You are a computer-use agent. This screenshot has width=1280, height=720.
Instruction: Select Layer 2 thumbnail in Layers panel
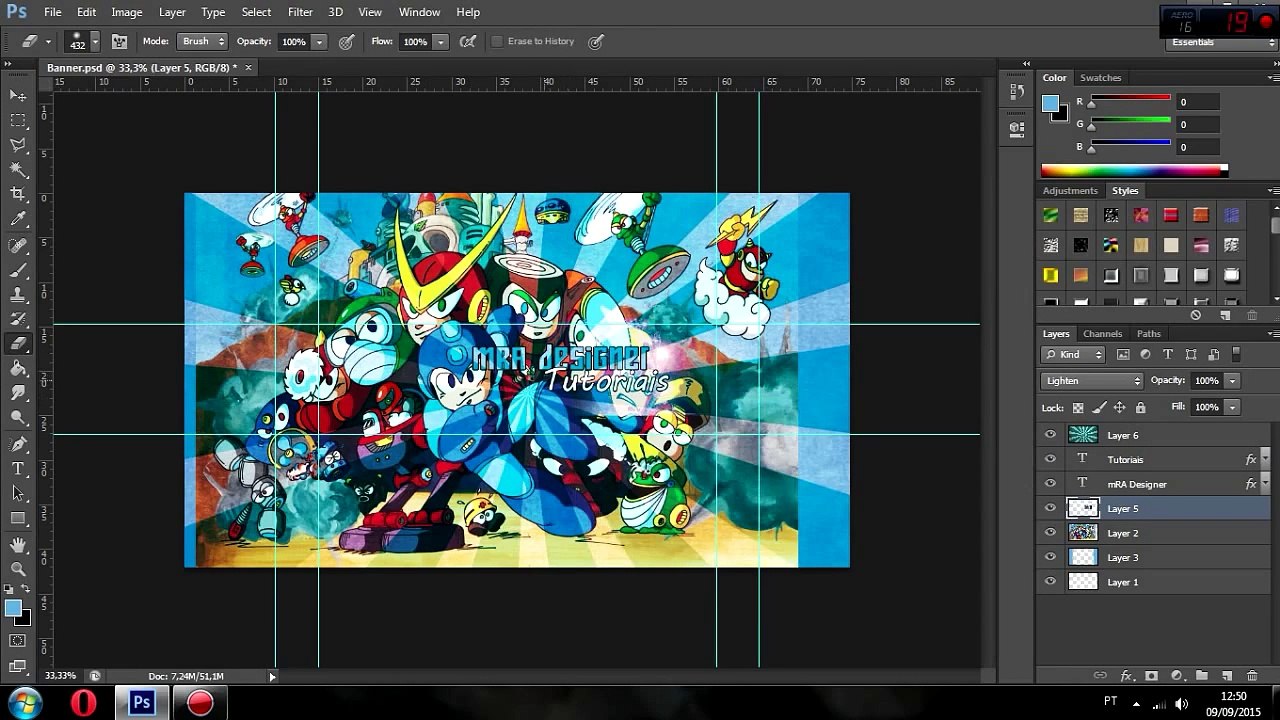click(1083, 533)
